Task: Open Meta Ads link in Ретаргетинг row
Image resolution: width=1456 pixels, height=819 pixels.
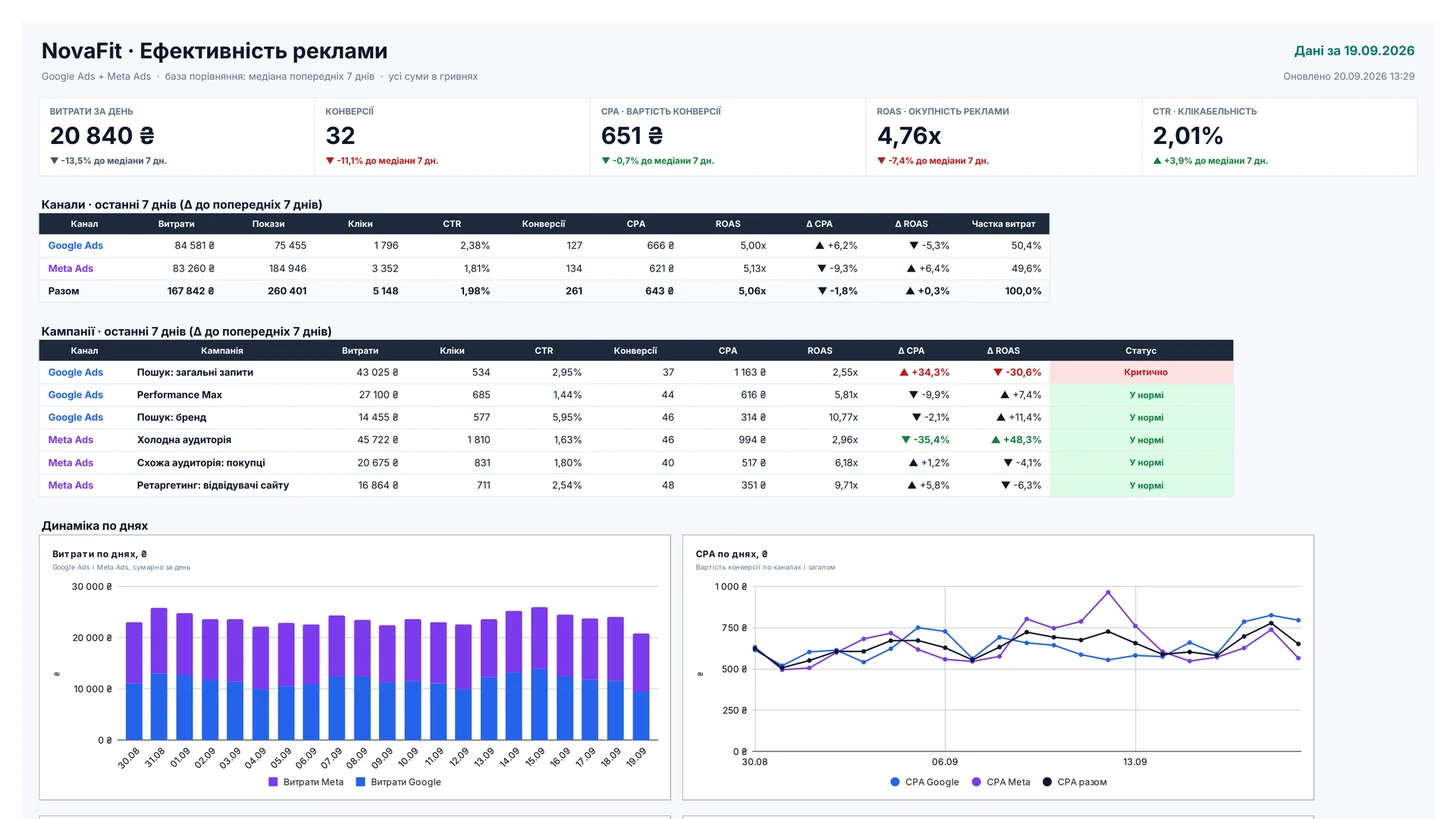Action: pos(71,485)
